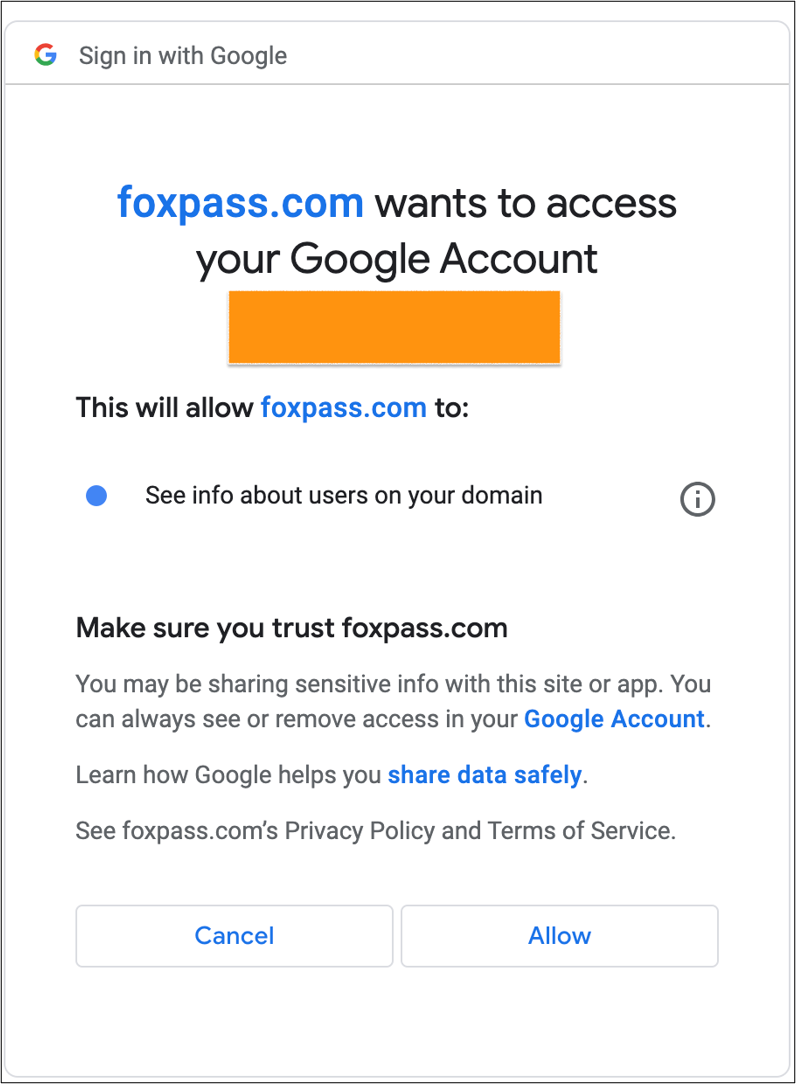Click the 'You may be sharing sensitive info' paragraph

pyautogui.click(x=394, y=701)
